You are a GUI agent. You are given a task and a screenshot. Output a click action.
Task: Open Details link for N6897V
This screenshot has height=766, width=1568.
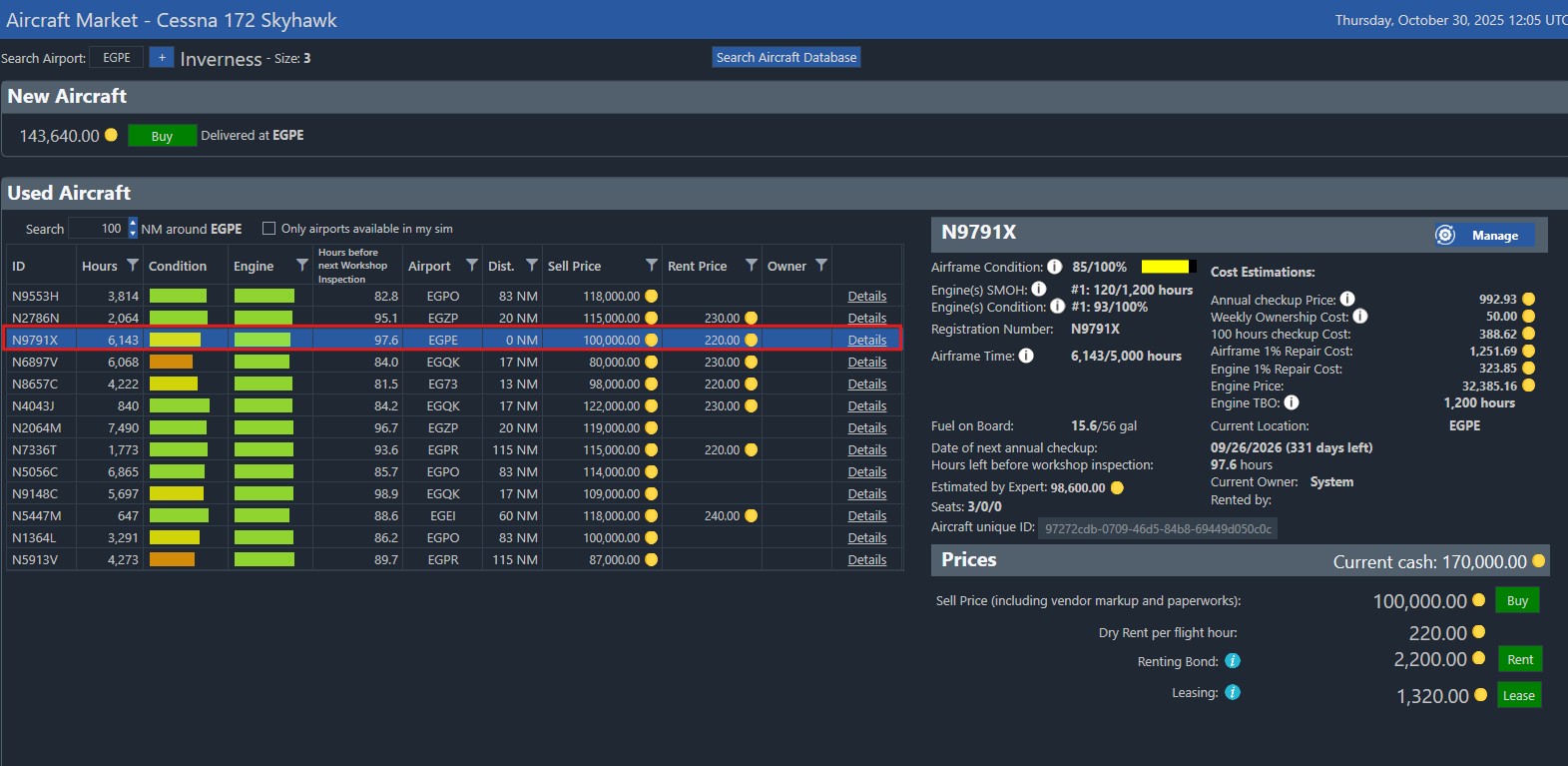866,363
